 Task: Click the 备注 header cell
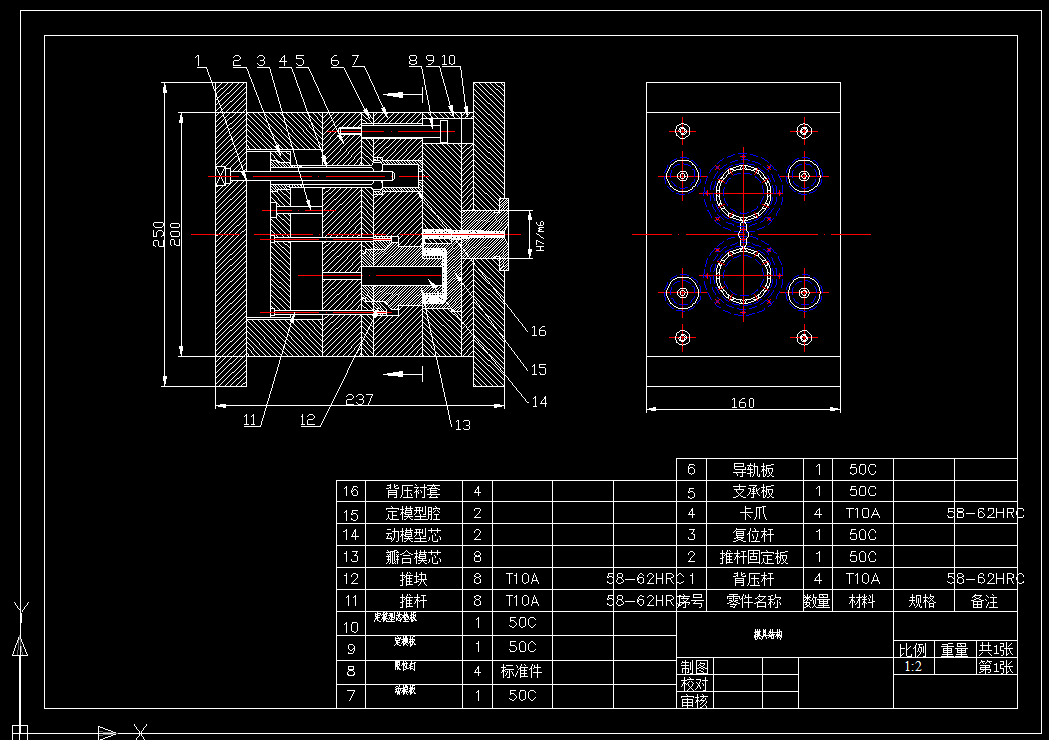click(x=985, y=602)
